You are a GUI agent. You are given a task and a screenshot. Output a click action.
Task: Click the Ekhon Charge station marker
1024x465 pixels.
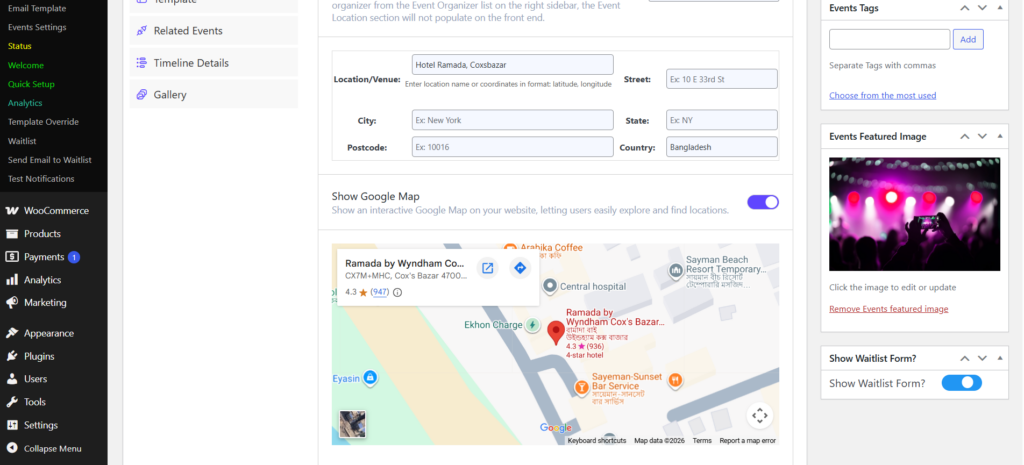click(533, 325)
